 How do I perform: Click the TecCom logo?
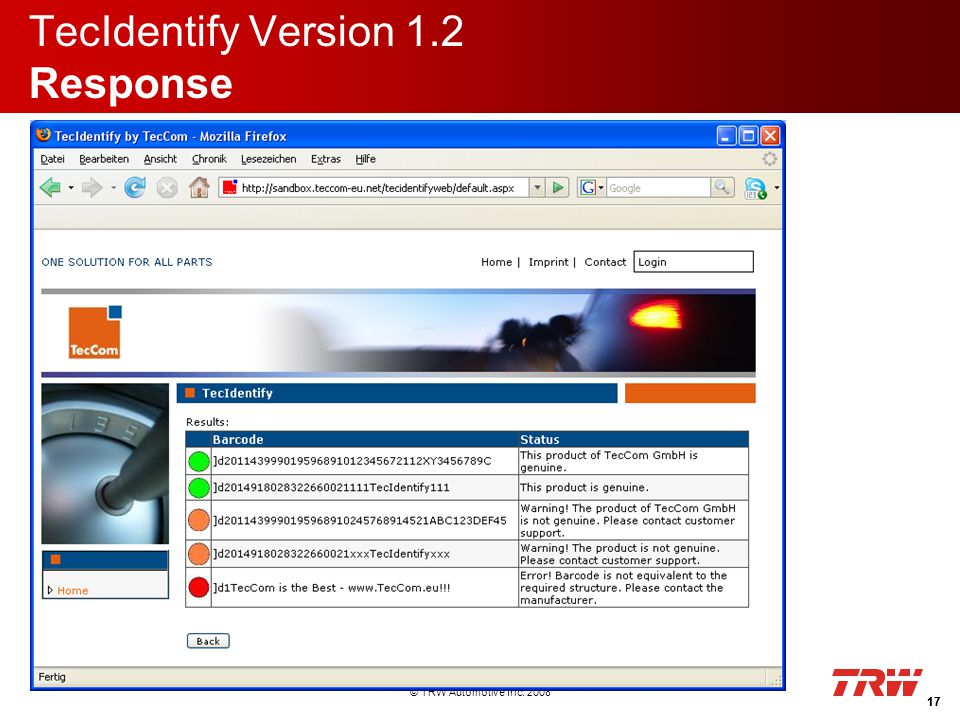click(95, 331)
